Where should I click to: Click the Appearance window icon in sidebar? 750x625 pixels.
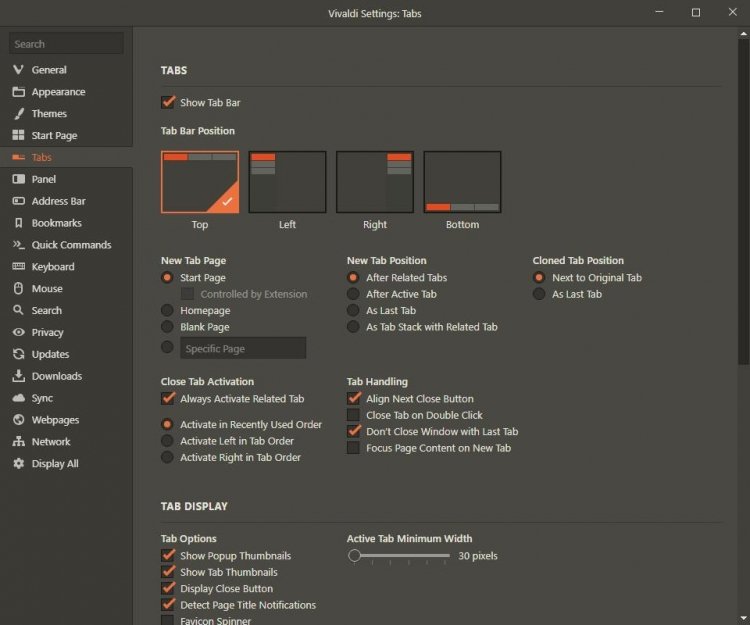pos(18,91)
